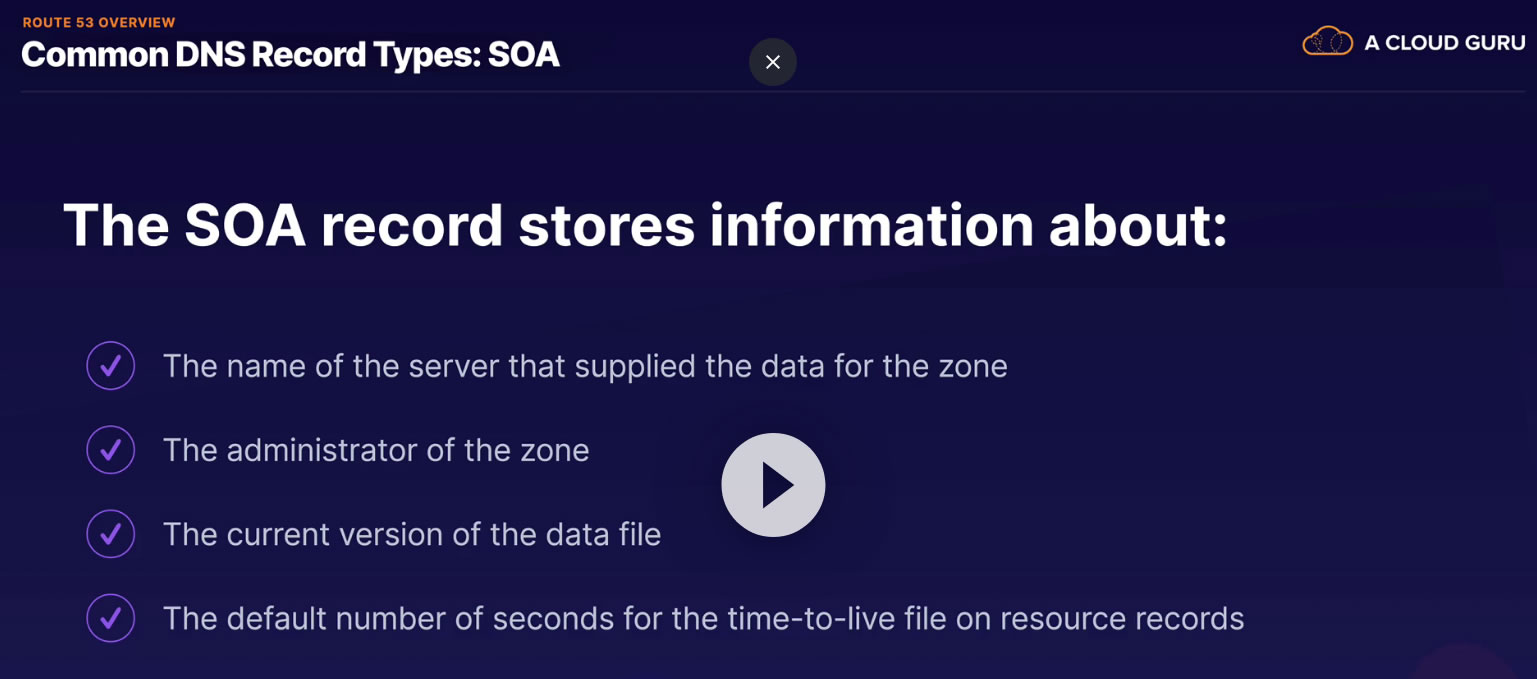Click the 'Common DNS Record Types: SOA' title
Image resolution: width=1537 pixels, height=679 pixels.
290,55
